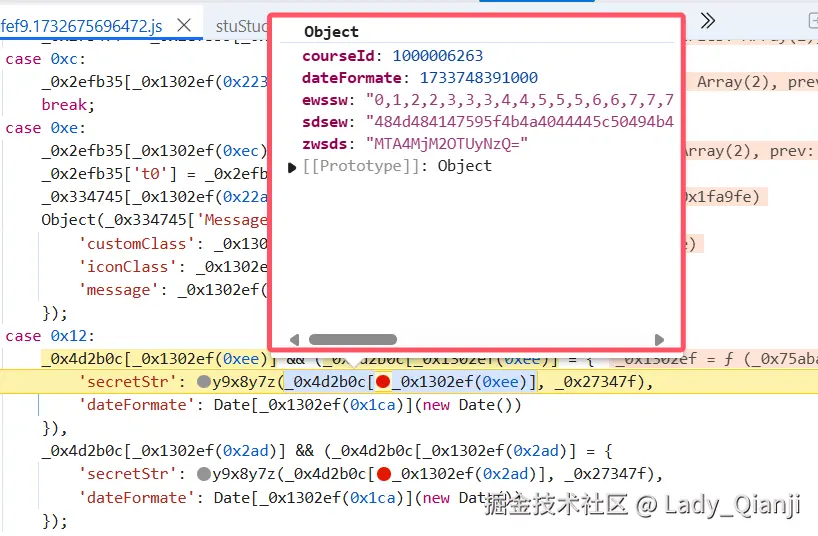818x536 pixels.
Task: Click the 'case 0xc:' line
Action: [45, 59]
